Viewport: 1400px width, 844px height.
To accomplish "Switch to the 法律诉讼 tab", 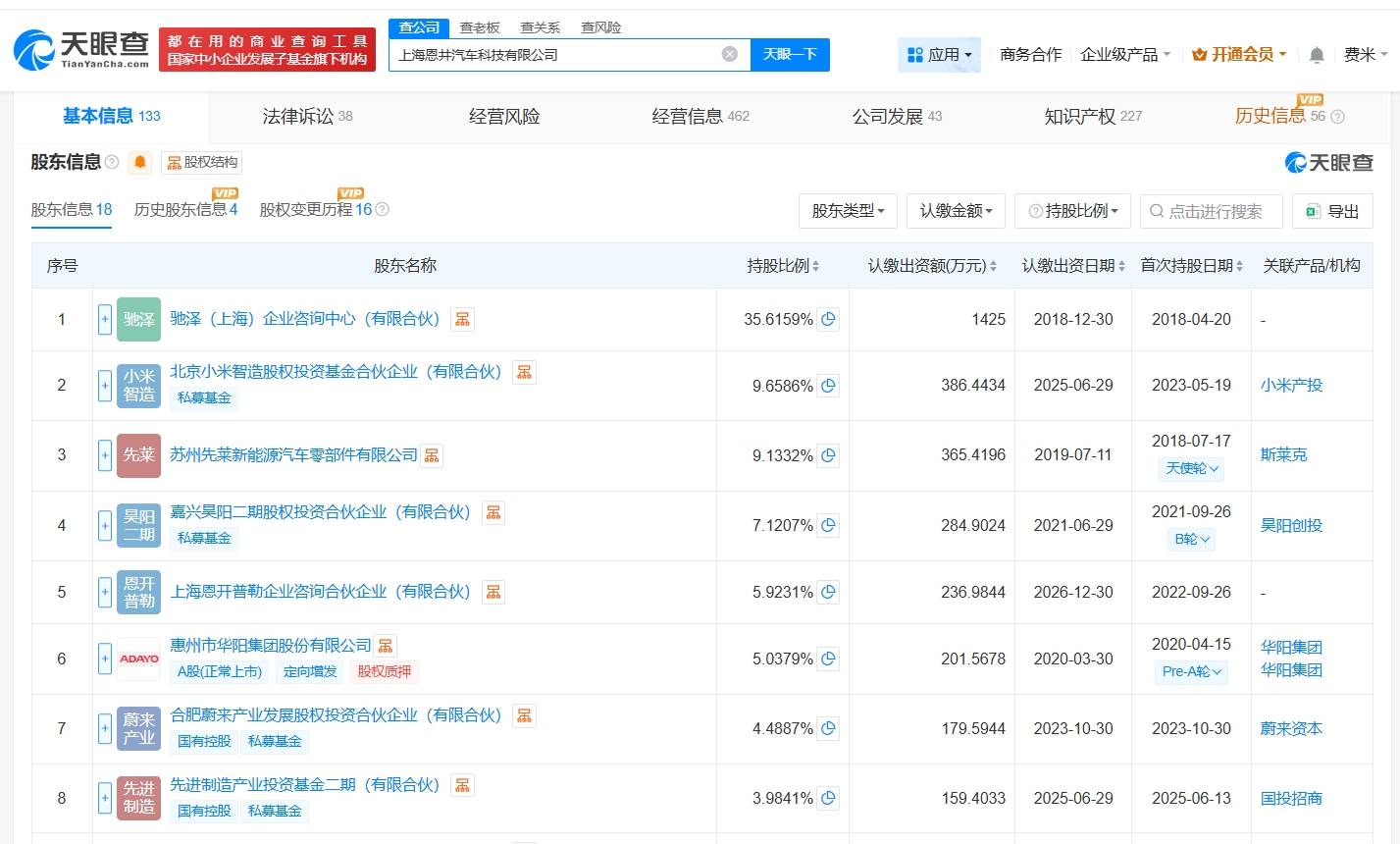I will point(307,117).
